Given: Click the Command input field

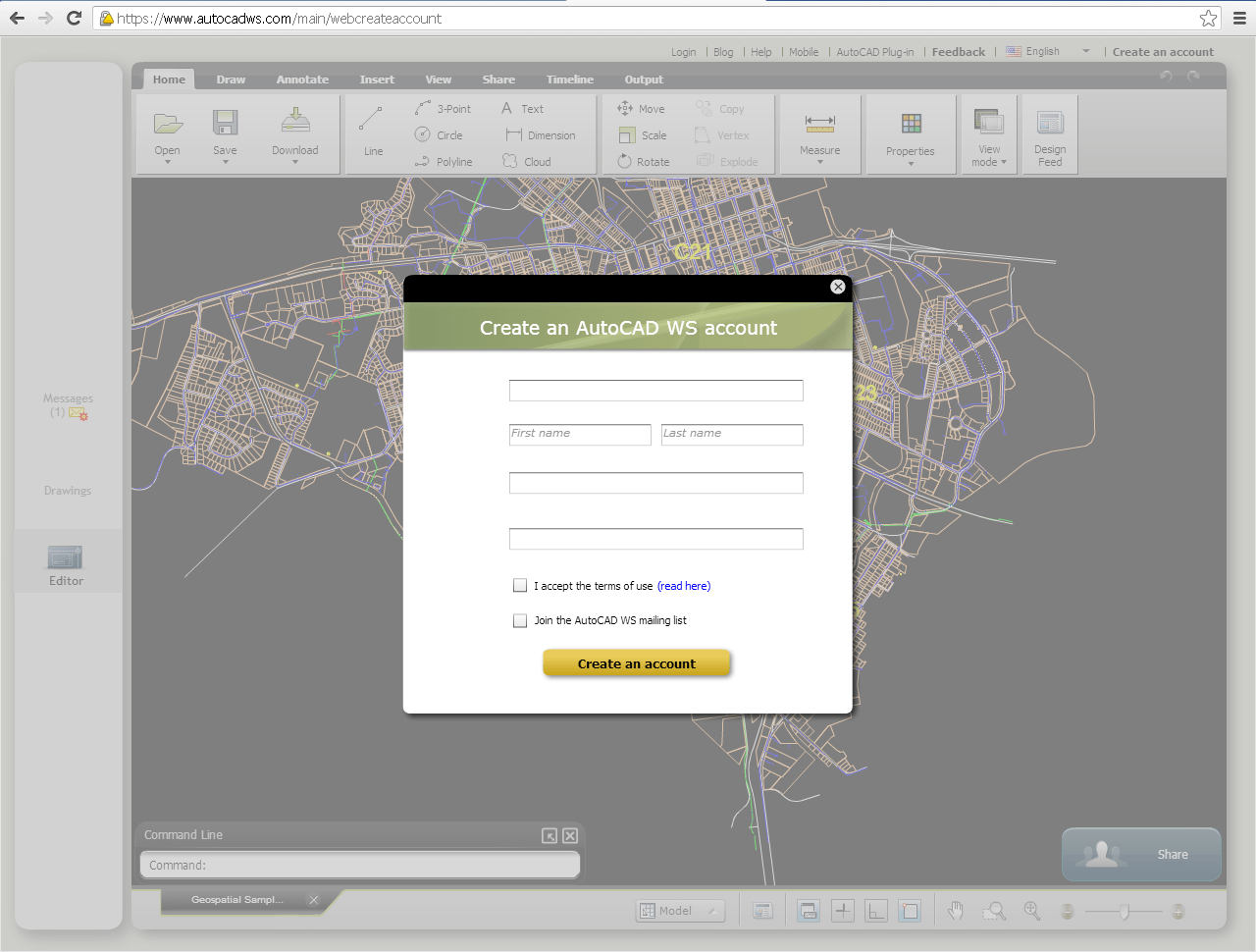Looking at the screenshot, I should pyautogui.click(x=360, y=865).
